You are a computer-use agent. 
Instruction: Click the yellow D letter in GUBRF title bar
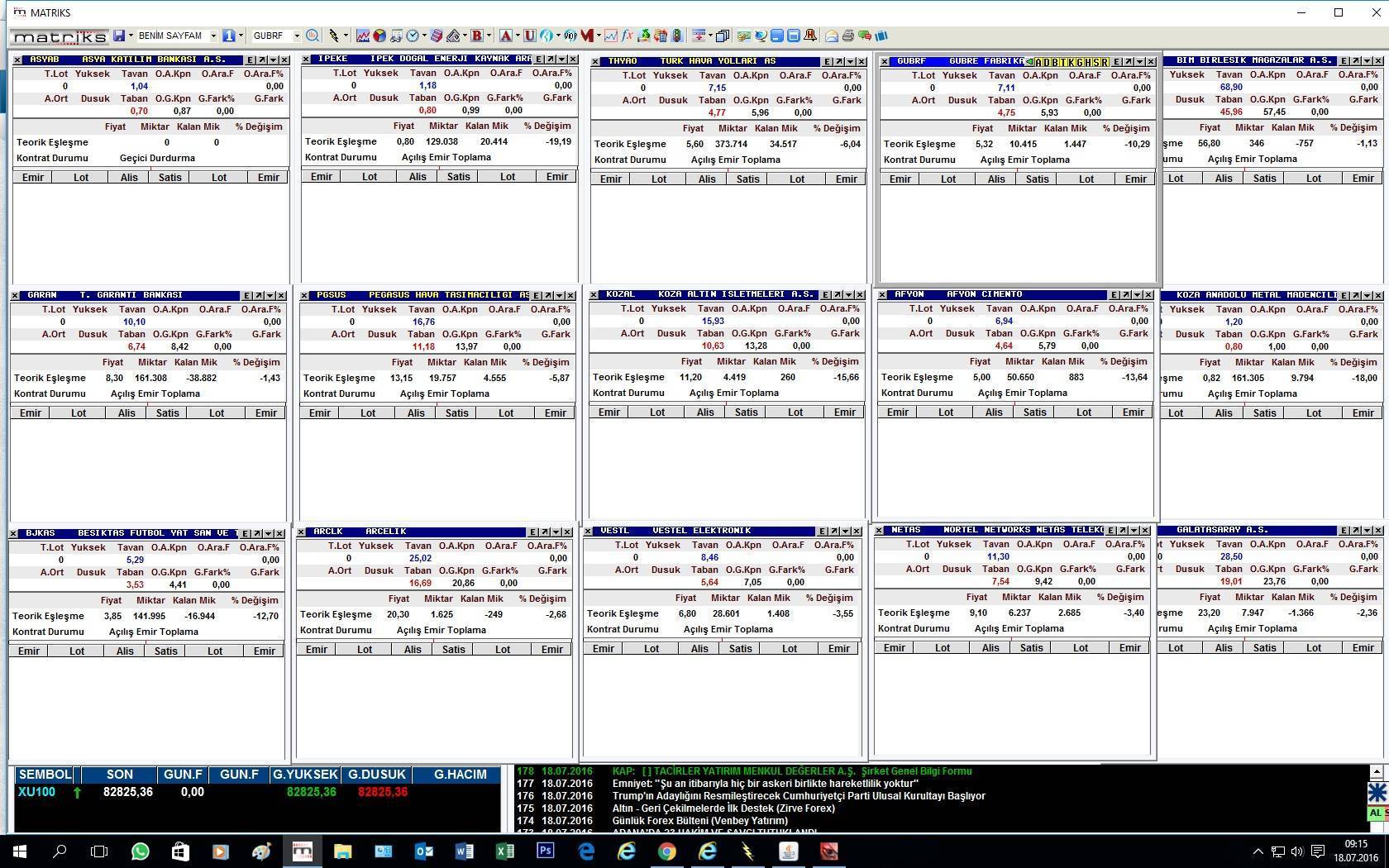[1046, 62]
